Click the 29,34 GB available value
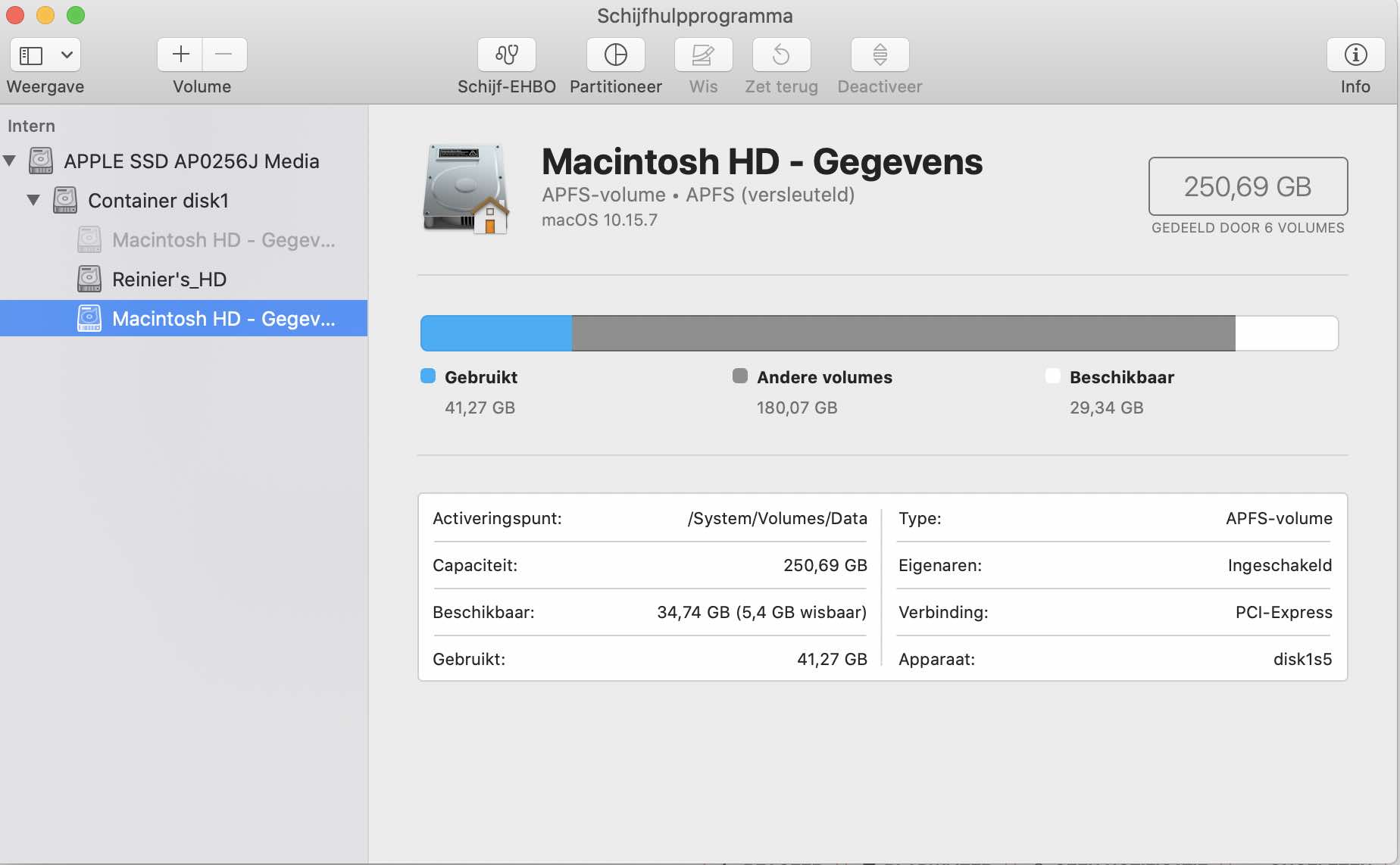 (1106, 408)
